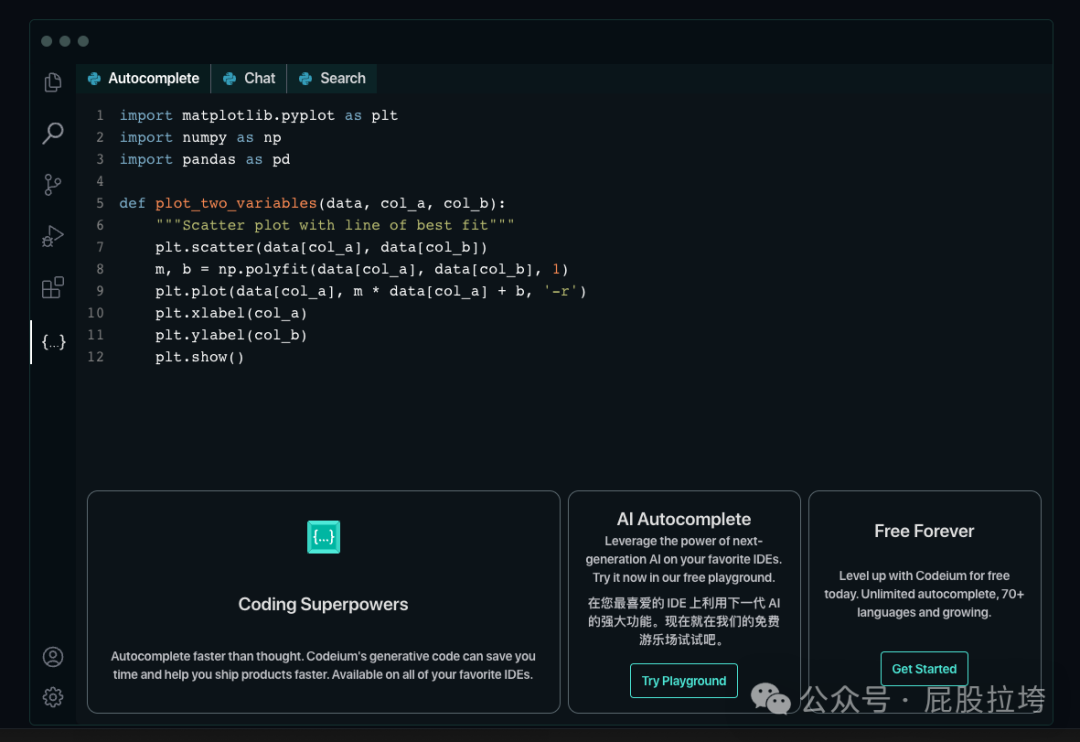Click the Get Started button
Viewport: 1080px width, 742px height.
point(923,668)
